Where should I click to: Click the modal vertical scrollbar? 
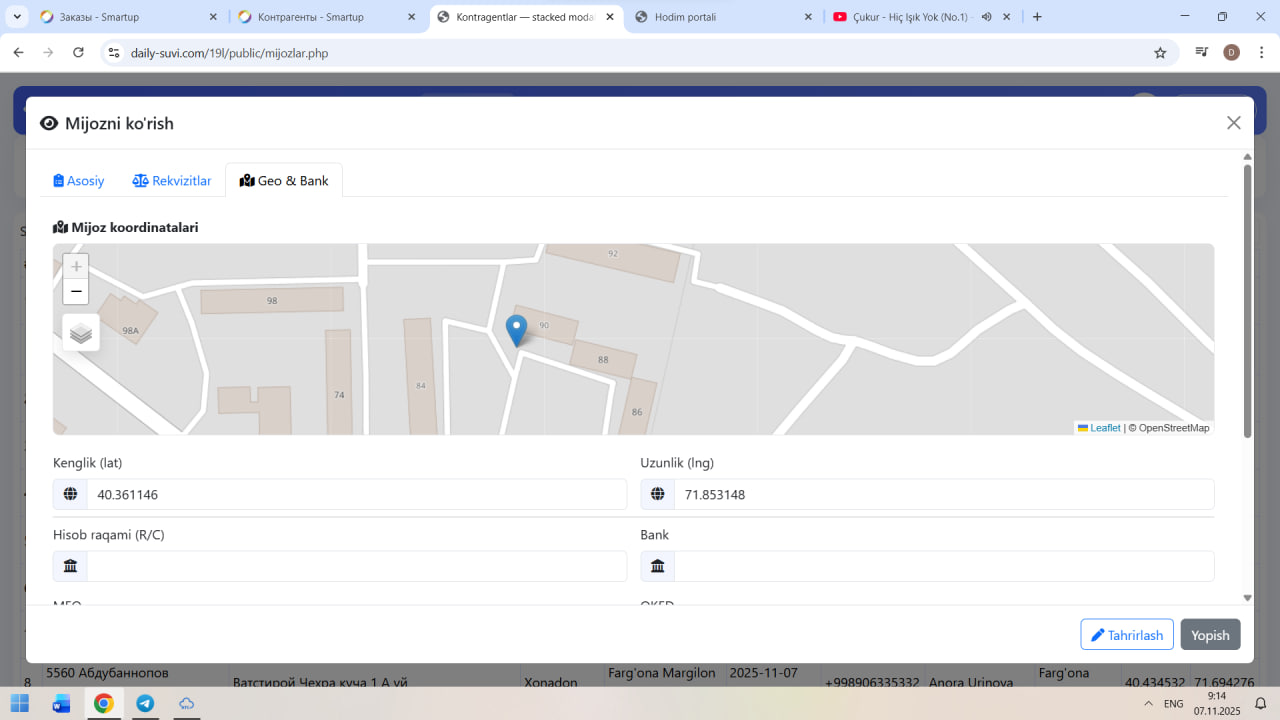pos(1247,300)
